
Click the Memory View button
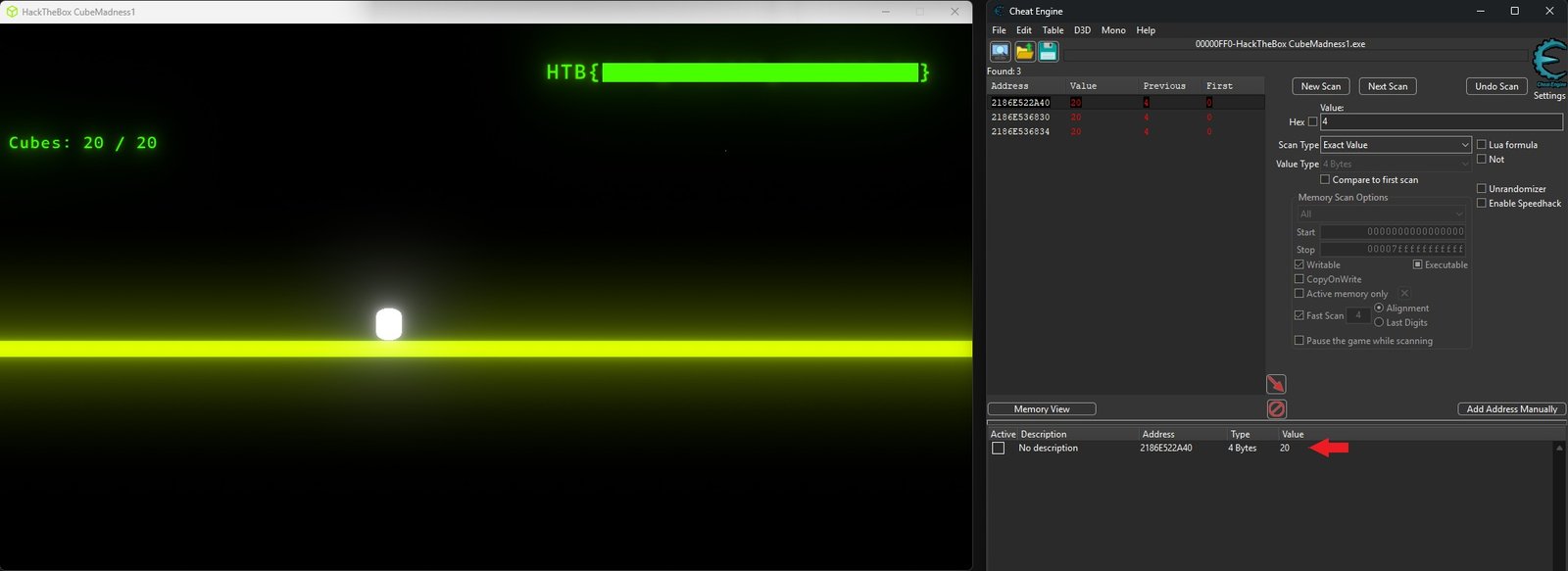[1042, 409]
